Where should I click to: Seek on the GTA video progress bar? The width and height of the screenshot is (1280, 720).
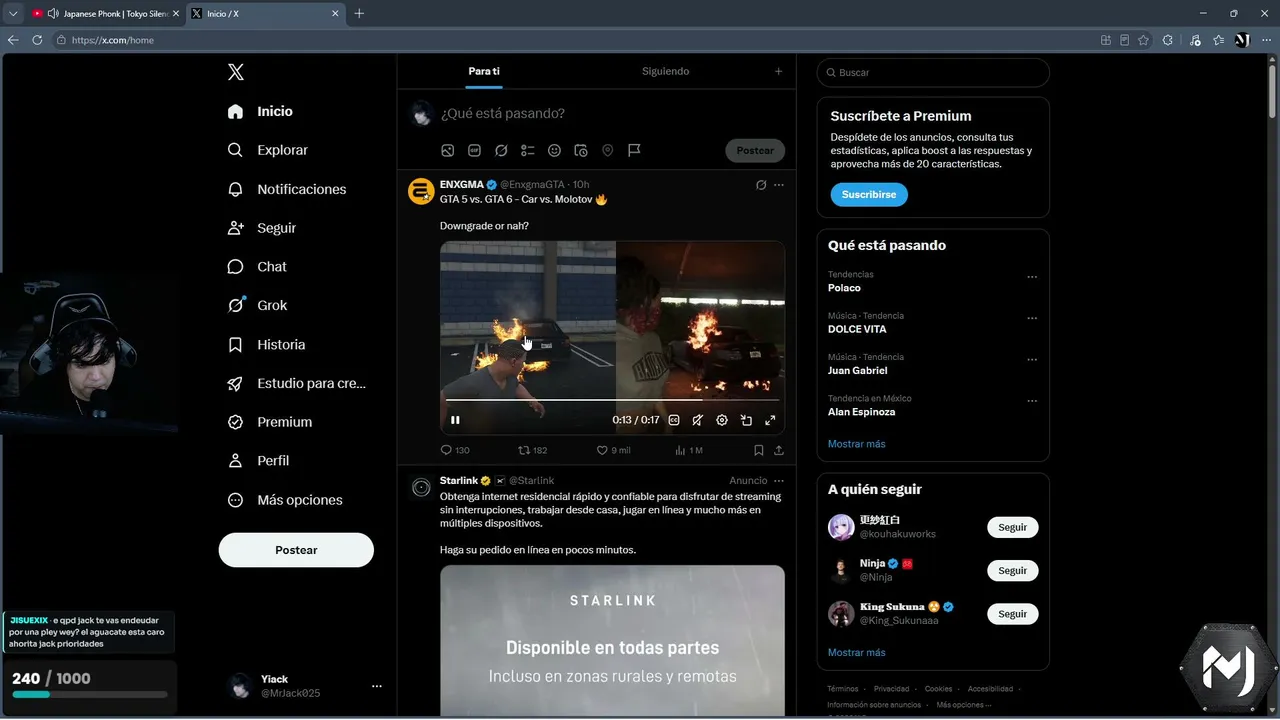point(613,400)
